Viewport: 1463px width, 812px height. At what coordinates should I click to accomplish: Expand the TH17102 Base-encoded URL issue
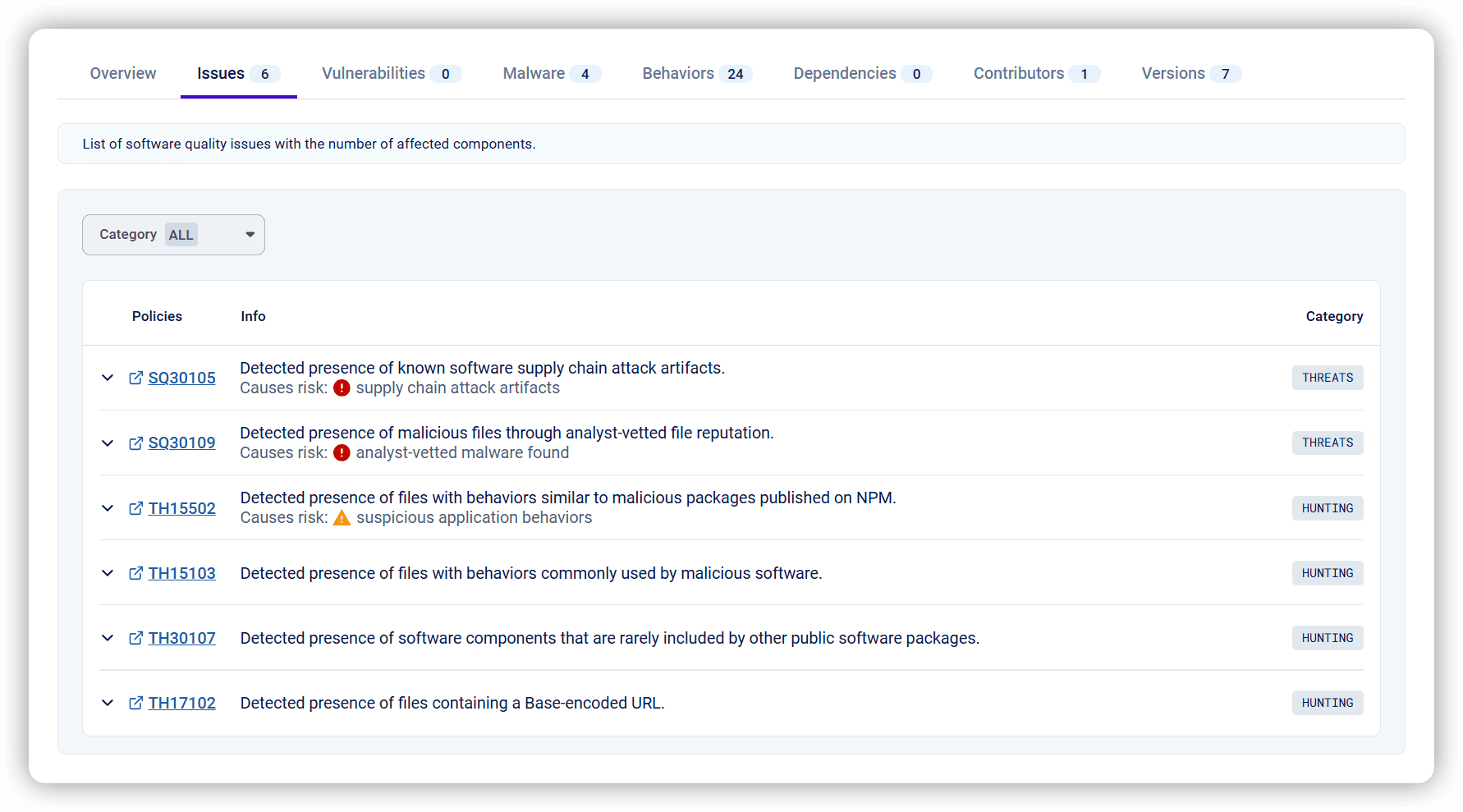108,703
